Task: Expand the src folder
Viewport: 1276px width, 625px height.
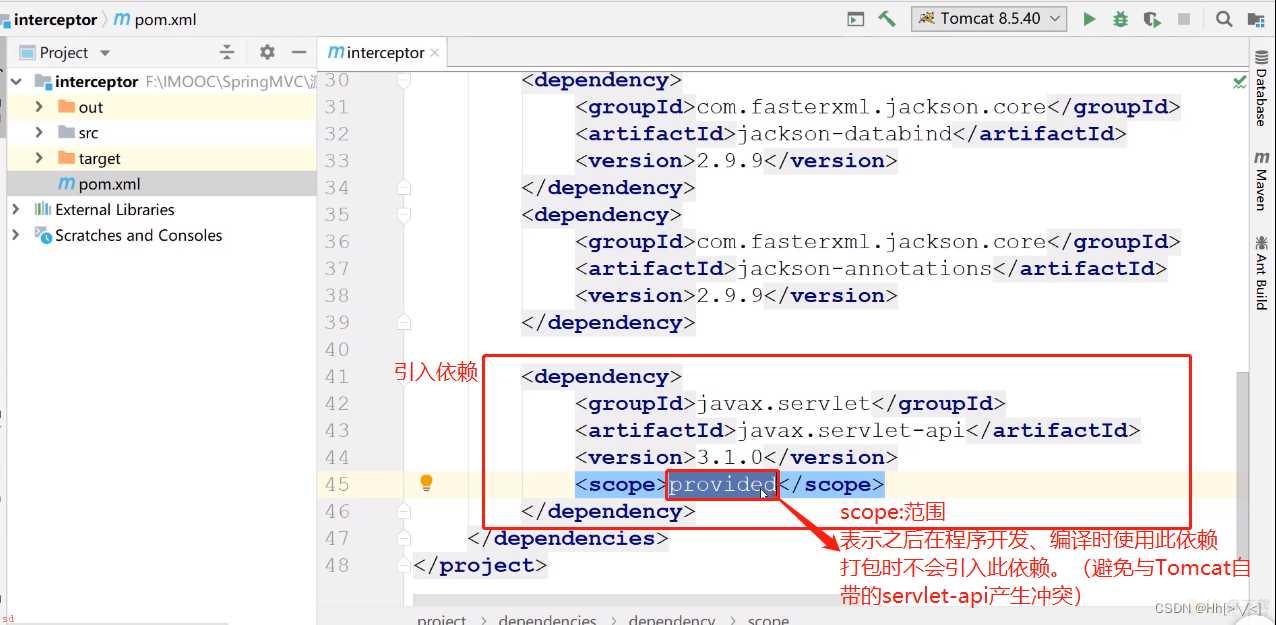Action: 39,133
